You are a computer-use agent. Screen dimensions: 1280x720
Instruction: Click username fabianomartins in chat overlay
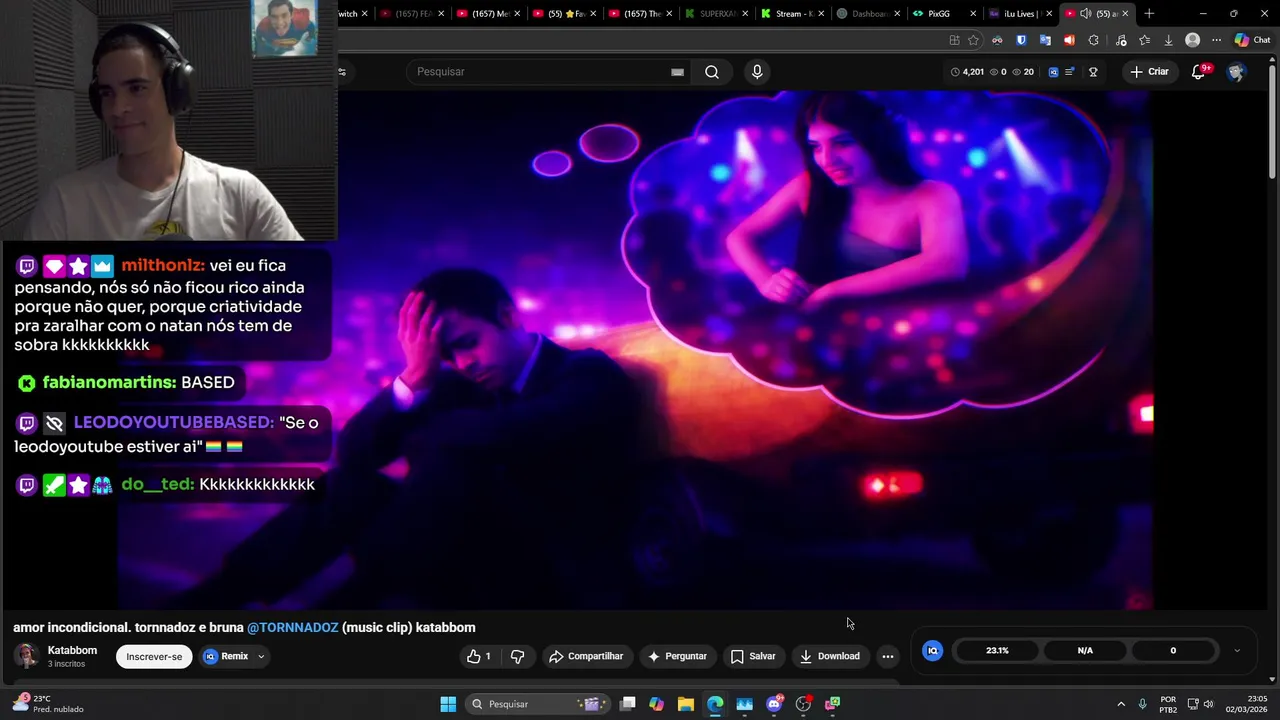pyautogui.click(x=109, y=383)
